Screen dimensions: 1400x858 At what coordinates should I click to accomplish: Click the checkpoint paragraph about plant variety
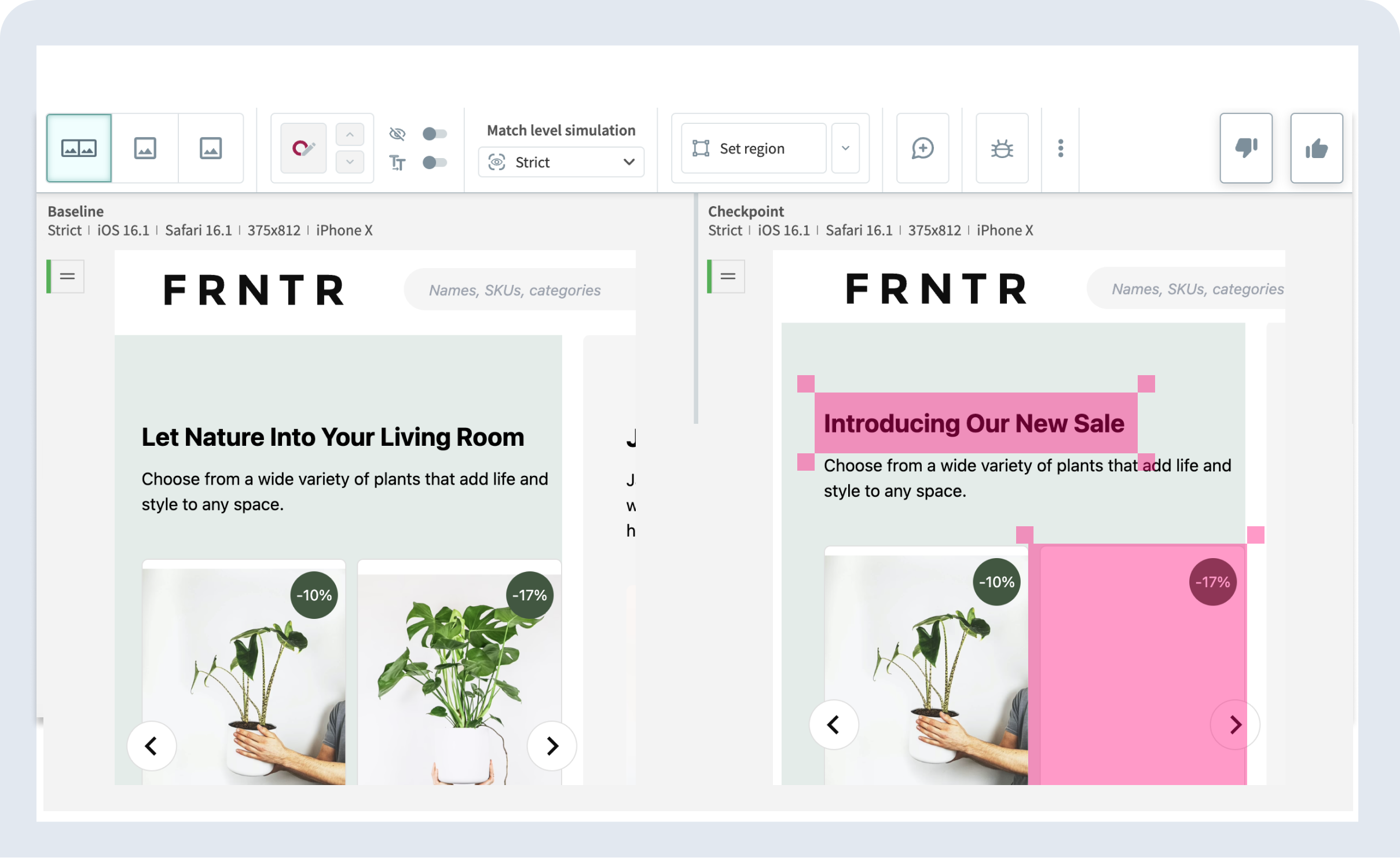click(1027, 478)
